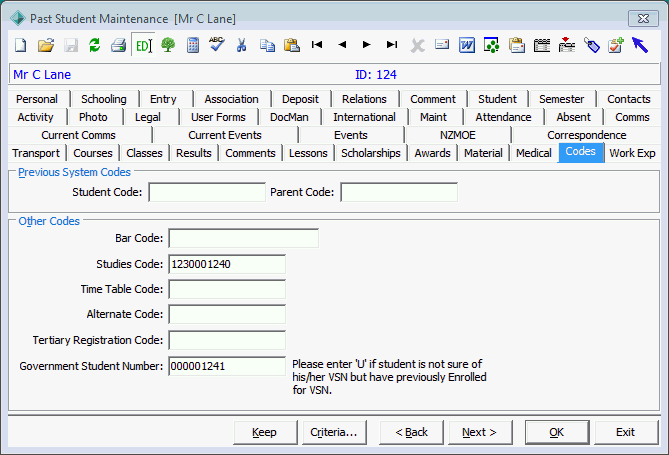Switch to the Personal tab

click(37, 99)
